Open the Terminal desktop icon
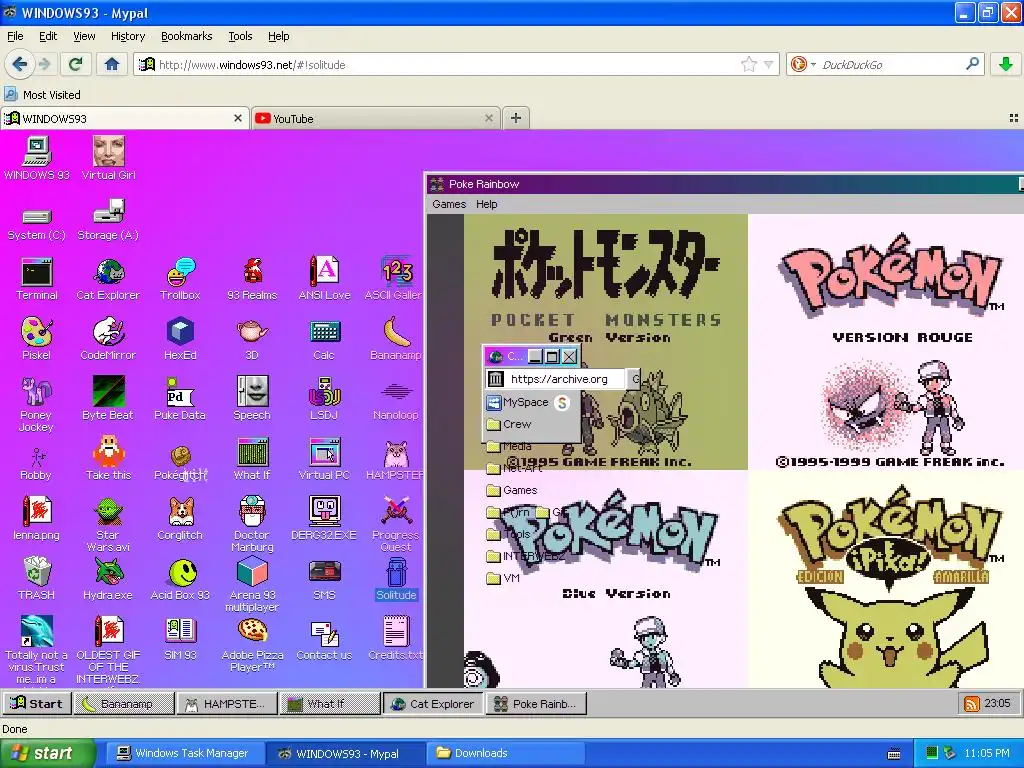This screenshot has width=1024, height=768. (x=37, y=279)
